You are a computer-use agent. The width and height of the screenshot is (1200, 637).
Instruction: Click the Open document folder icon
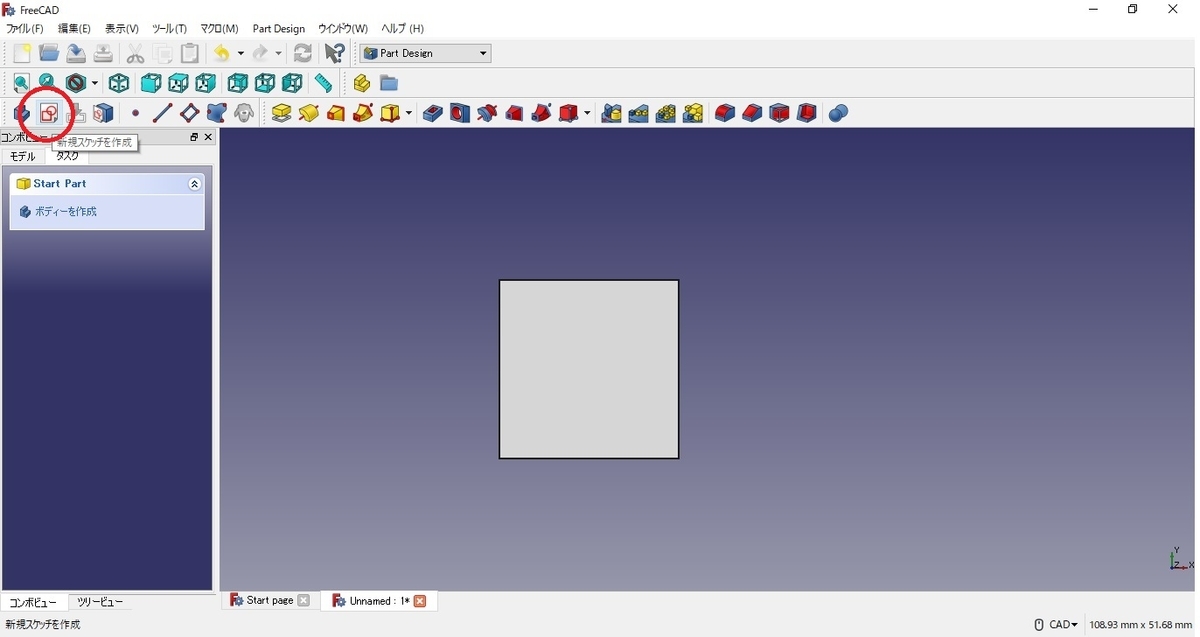(48, 53)
